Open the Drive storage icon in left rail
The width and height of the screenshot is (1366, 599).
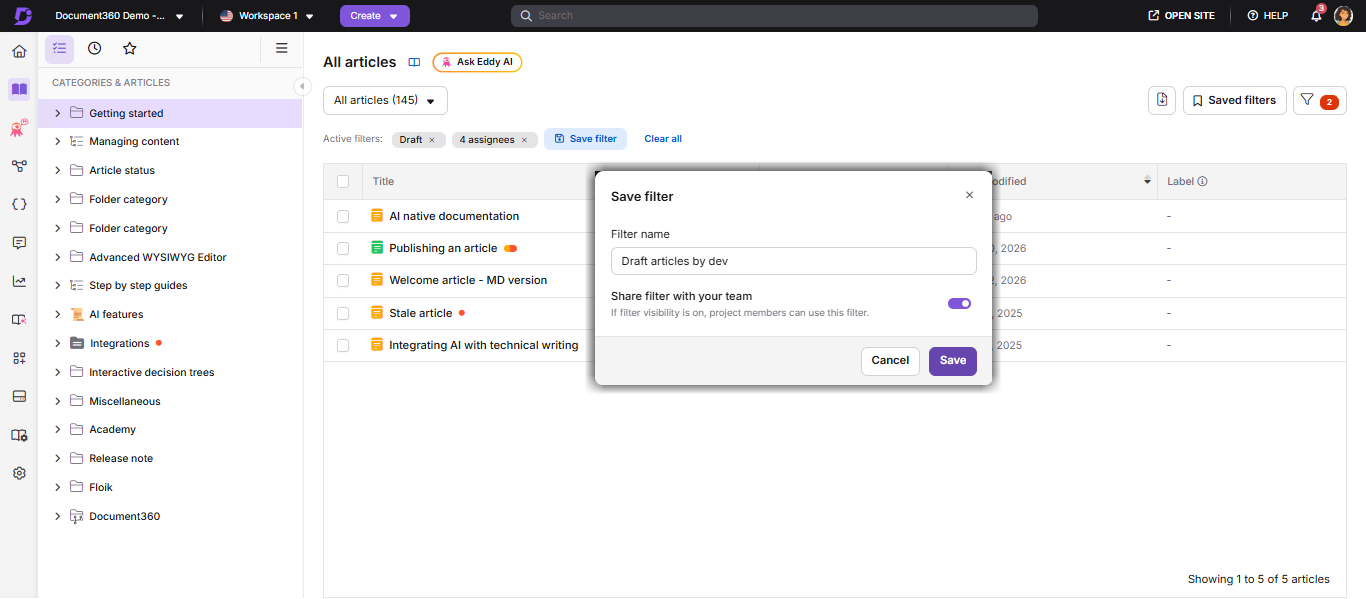point(19,396)
